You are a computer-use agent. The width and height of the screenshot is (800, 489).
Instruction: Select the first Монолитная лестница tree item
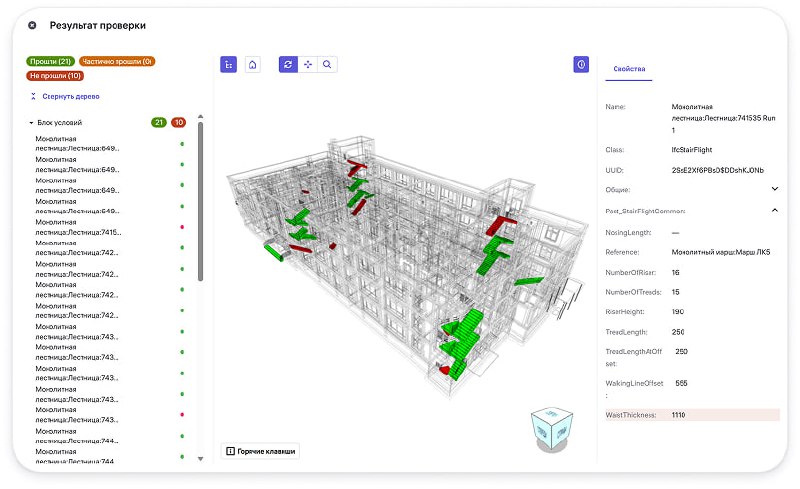[77, 144]
